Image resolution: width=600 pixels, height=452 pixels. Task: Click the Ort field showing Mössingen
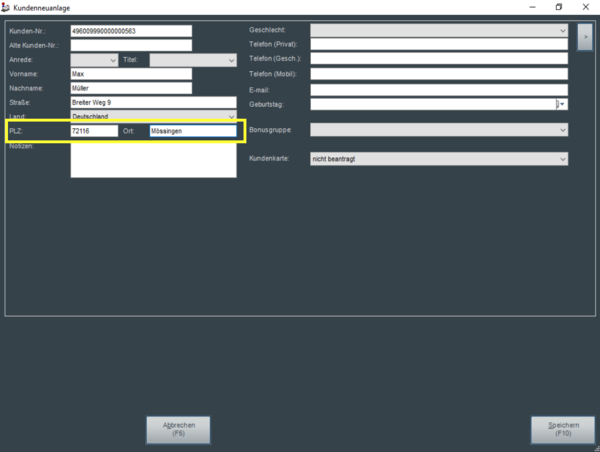192,131
